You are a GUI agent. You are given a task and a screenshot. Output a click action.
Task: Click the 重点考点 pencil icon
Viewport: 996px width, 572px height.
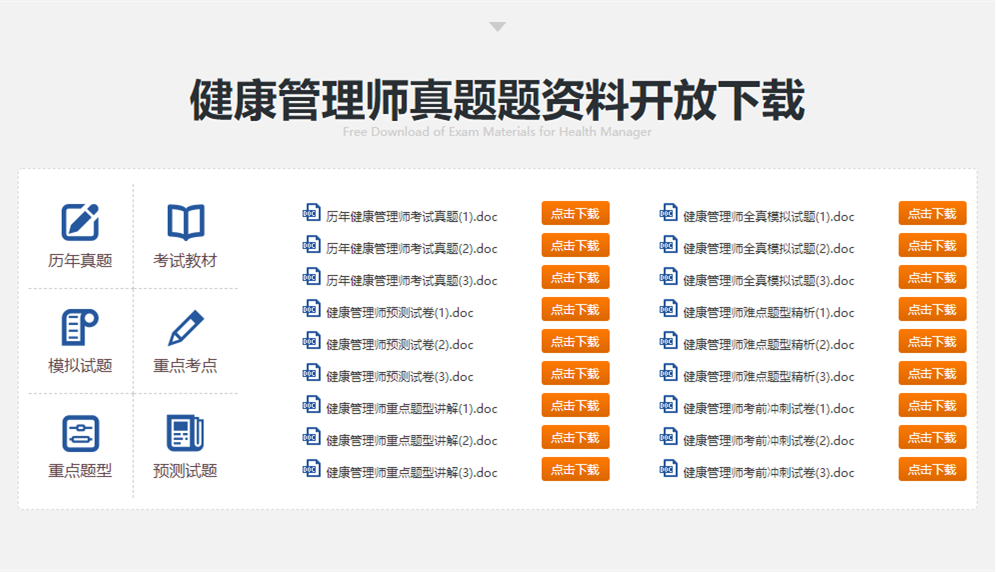click(185, 327)
